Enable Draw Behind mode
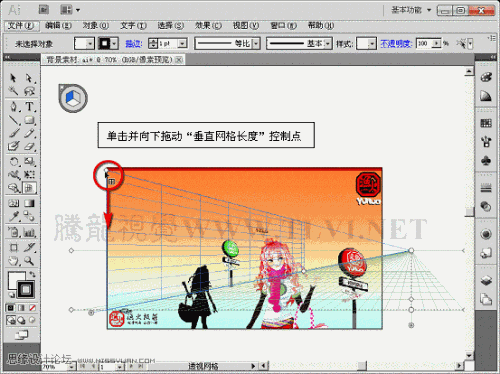The width and height of the screenshot is (500, 374). (21, 320)
